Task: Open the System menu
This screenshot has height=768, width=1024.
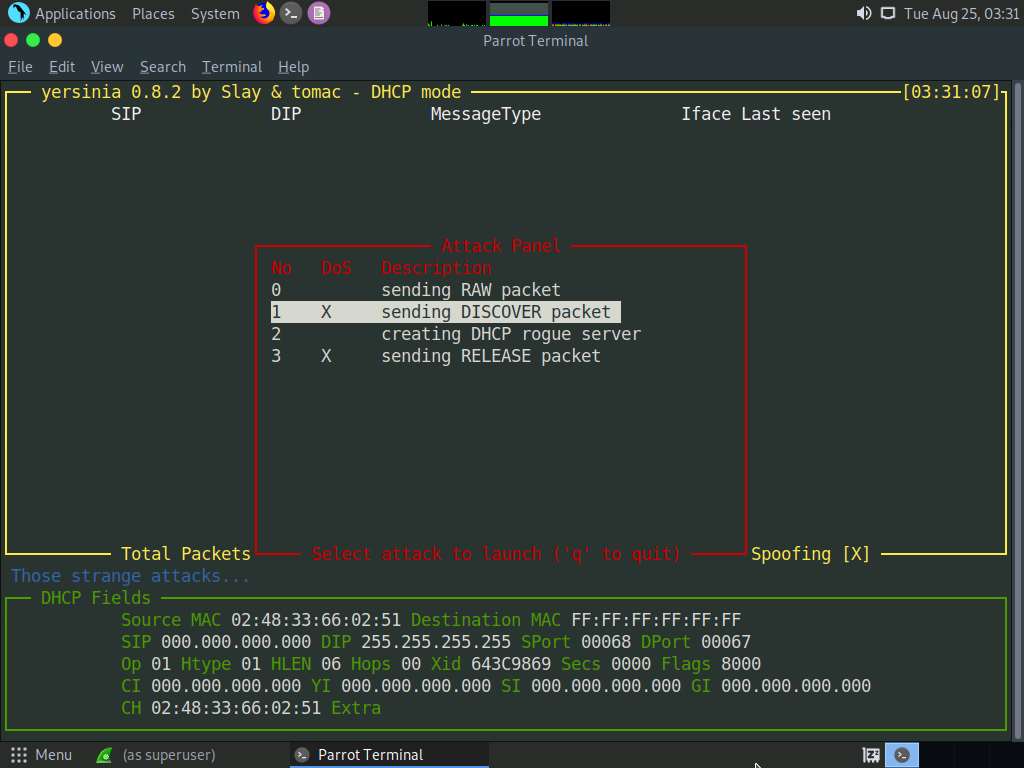Action: coord(215,14)
